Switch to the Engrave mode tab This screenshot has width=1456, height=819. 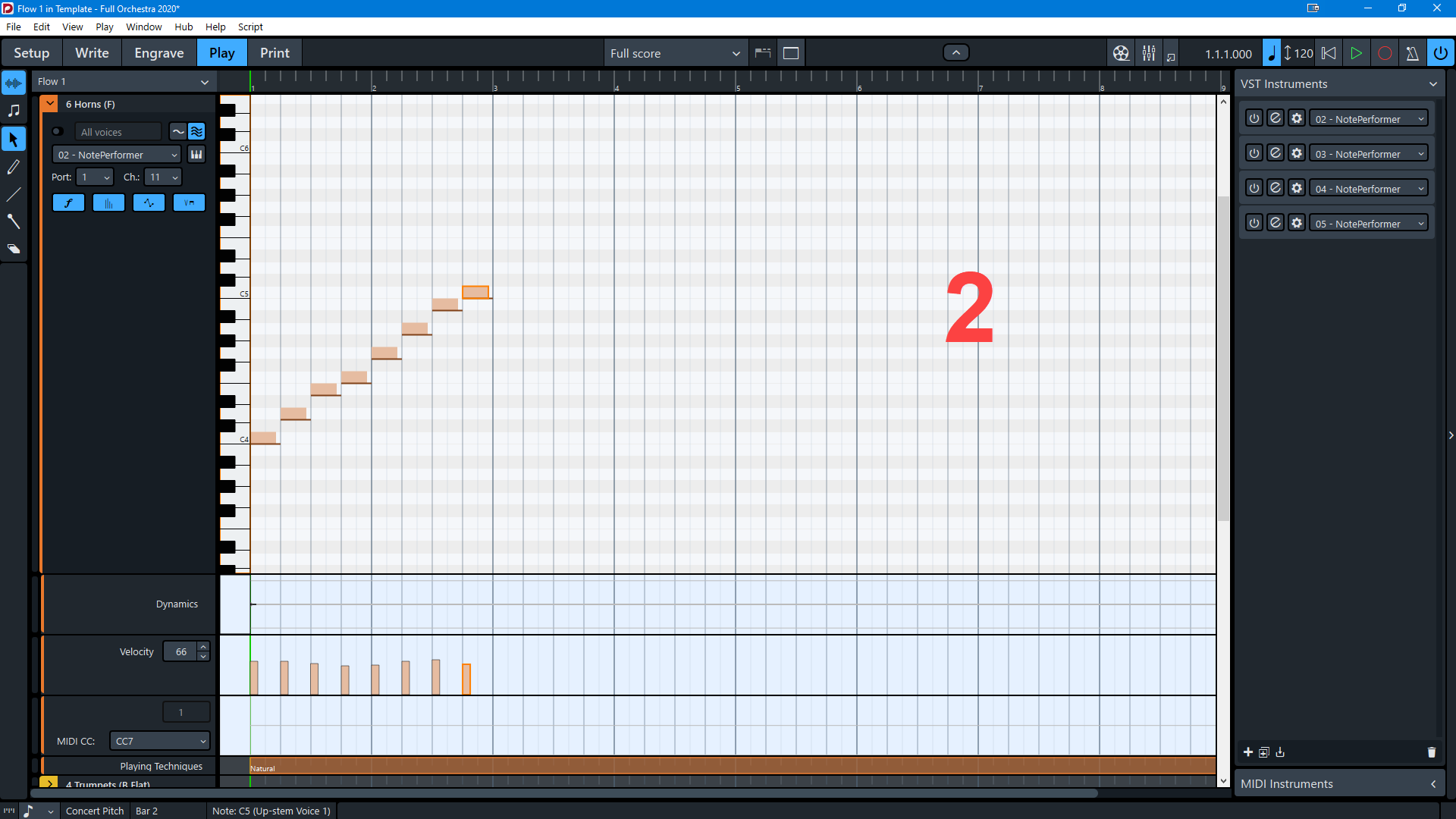click(x=158, y=53)
